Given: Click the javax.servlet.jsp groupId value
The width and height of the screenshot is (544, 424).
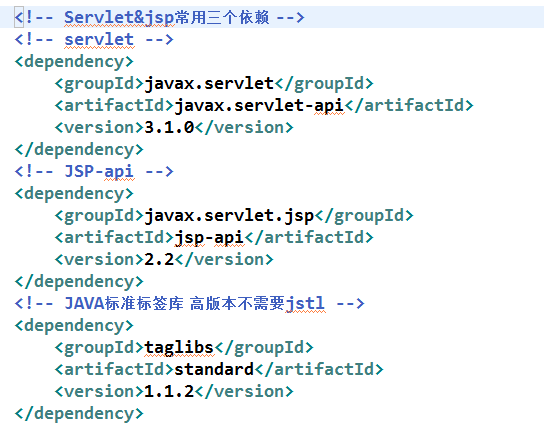Looking at the screenshot, I should [x=229, y=216].
